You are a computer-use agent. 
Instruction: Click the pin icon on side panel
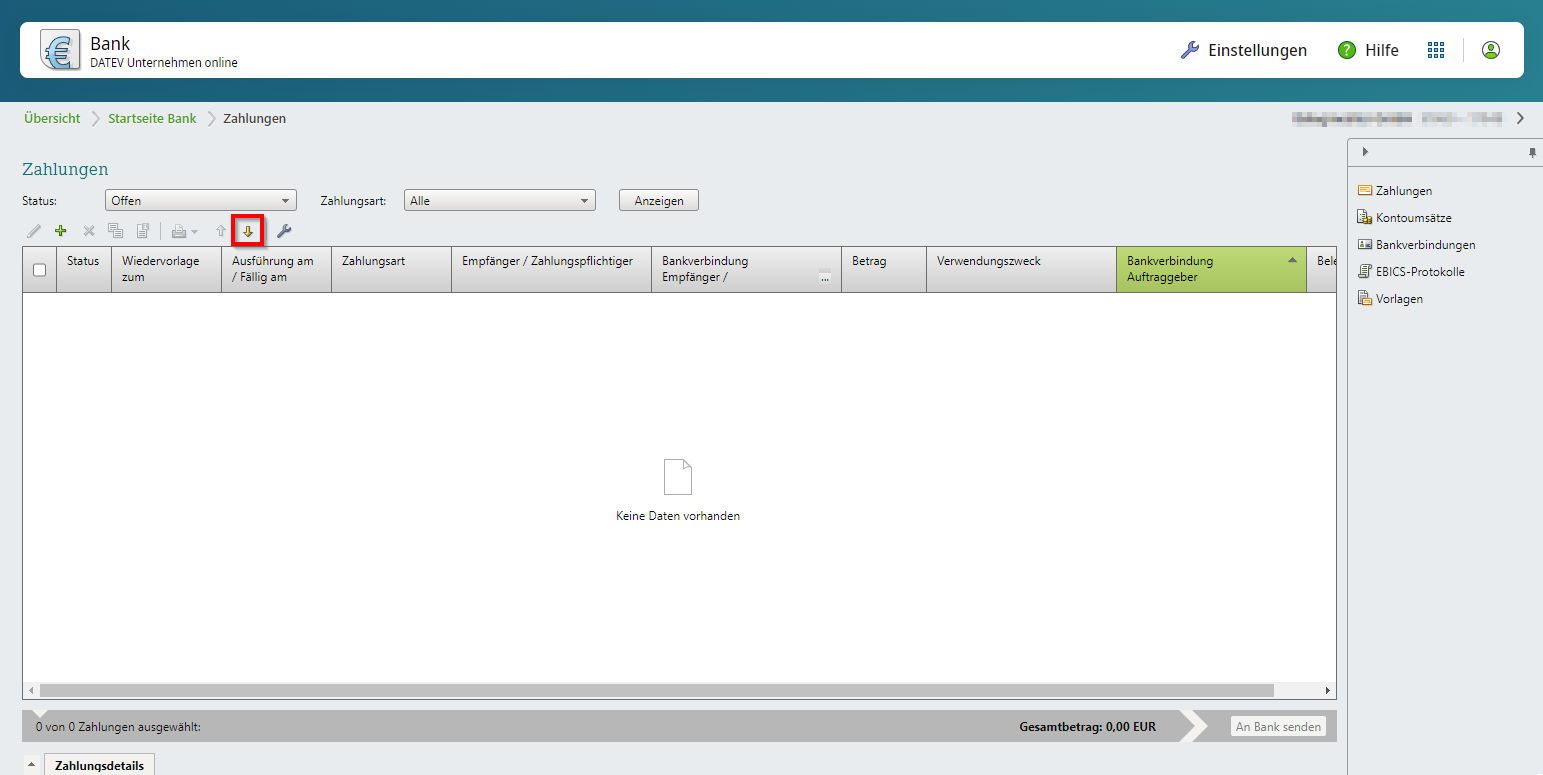coord(1531,153)
